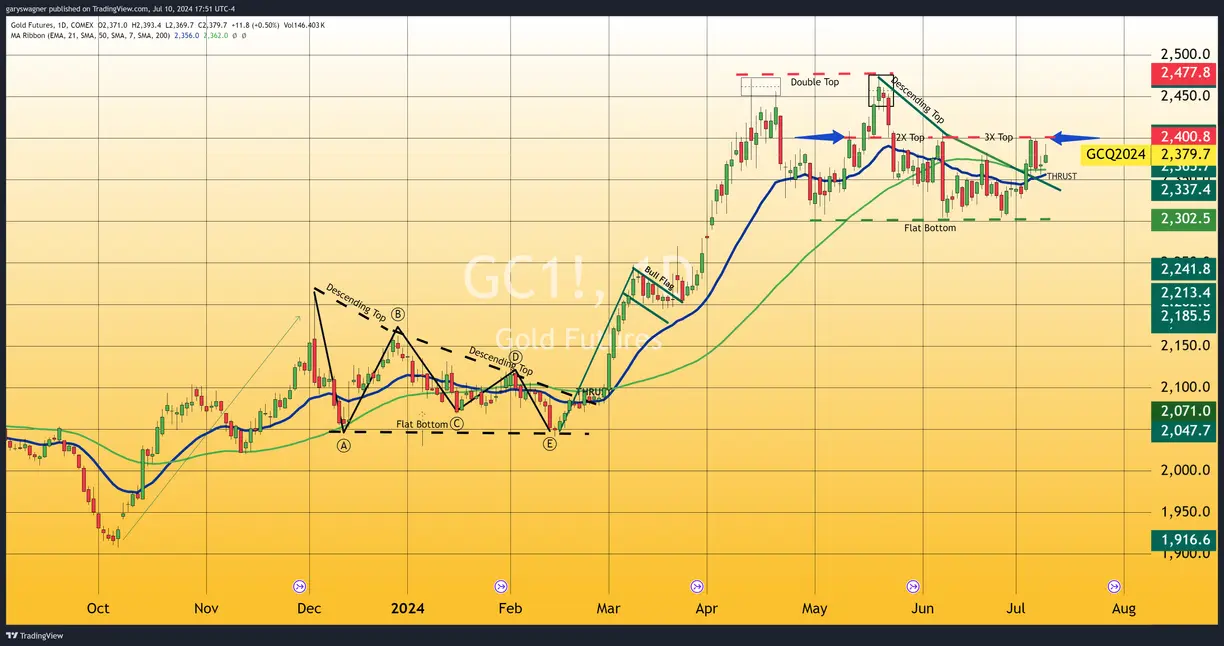Screen dimensions: 1224x646
Task: Select the circled A wave label
Action: [344, 446]
